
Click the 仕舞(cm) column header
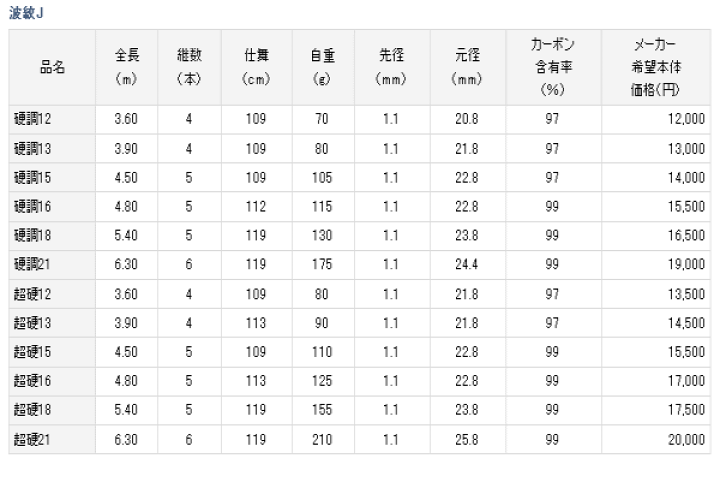(256, 67)
